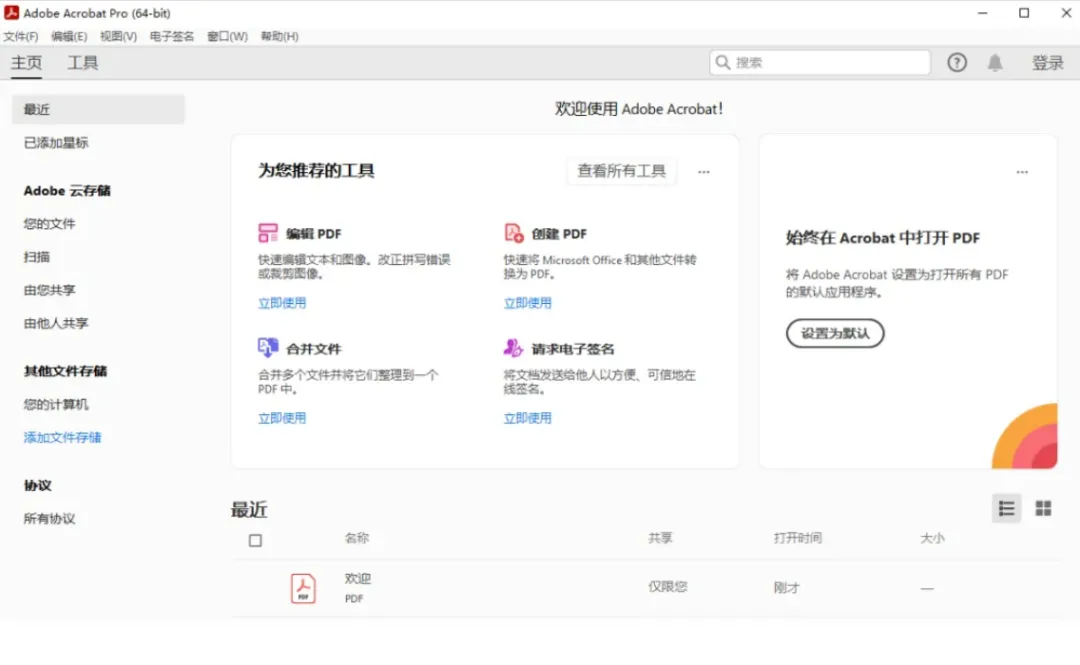The height and width of the screenshot is (665, 1080).
Task: Click 立即使用 under 合并文件
Action: pos(282,418)
